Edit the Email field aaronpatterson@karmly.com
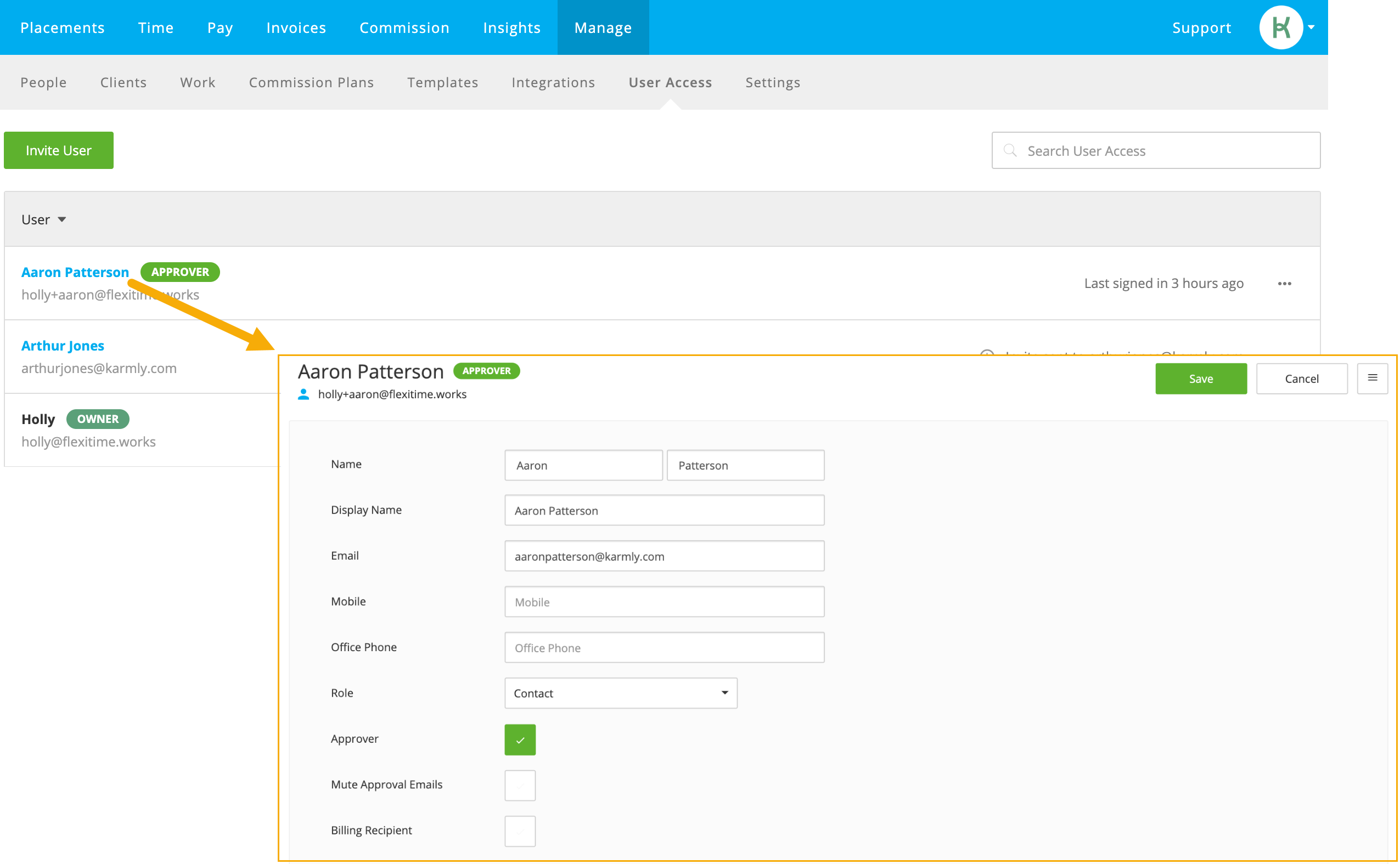This screenshot has width=1400, height=864. coord(664,556)
